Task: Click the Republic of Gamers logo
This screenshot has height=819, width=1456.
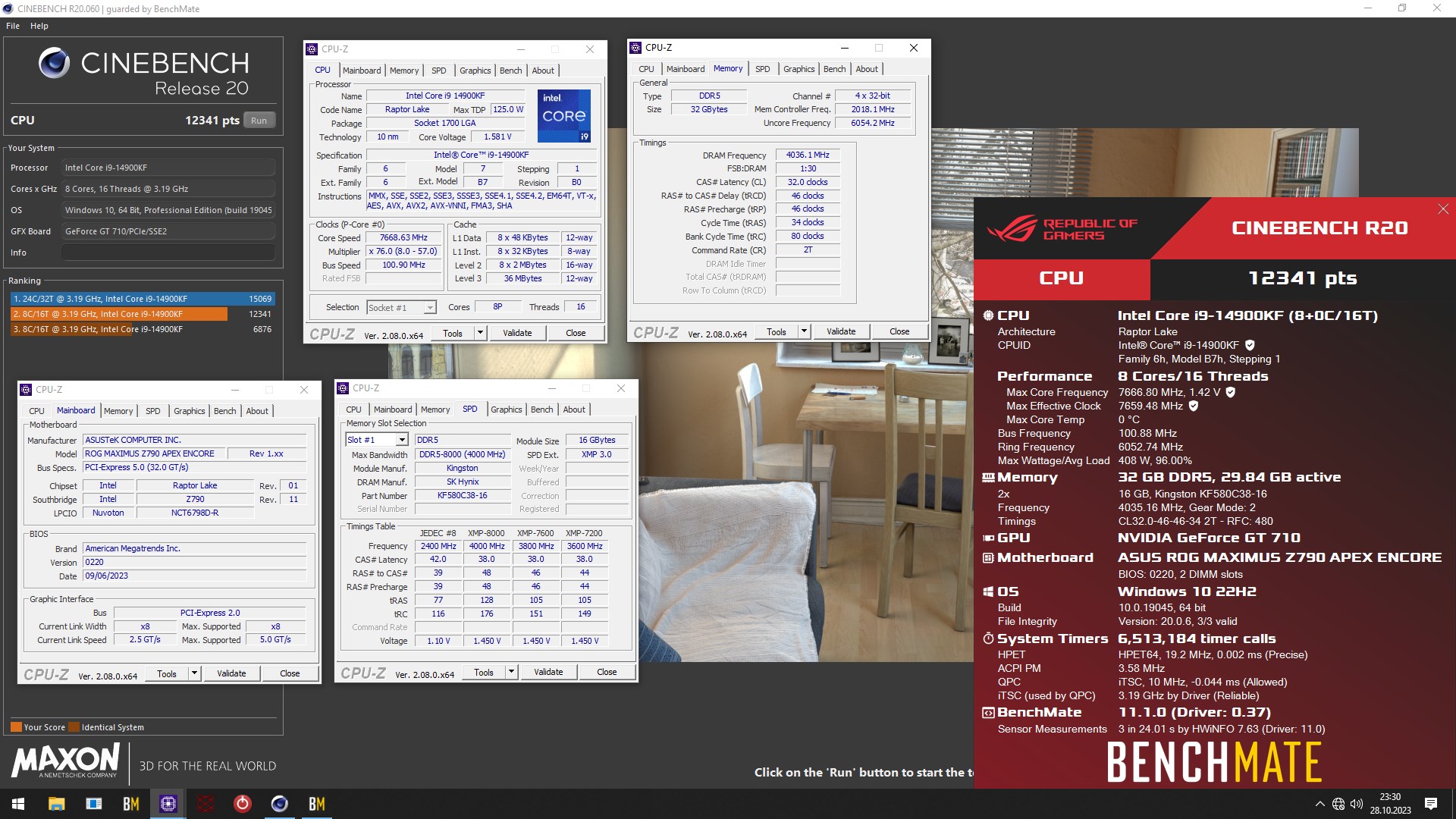Action: (1062, 228)
